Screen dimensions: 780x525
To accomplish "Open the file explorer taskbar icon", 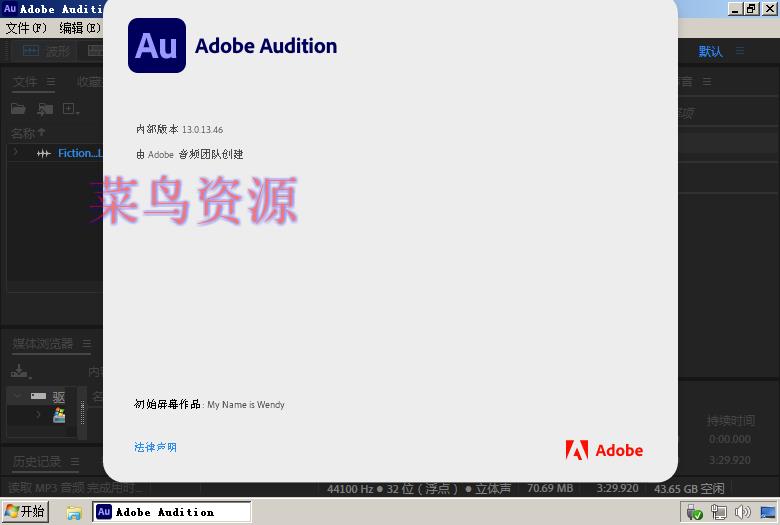I will coord(74,512).
